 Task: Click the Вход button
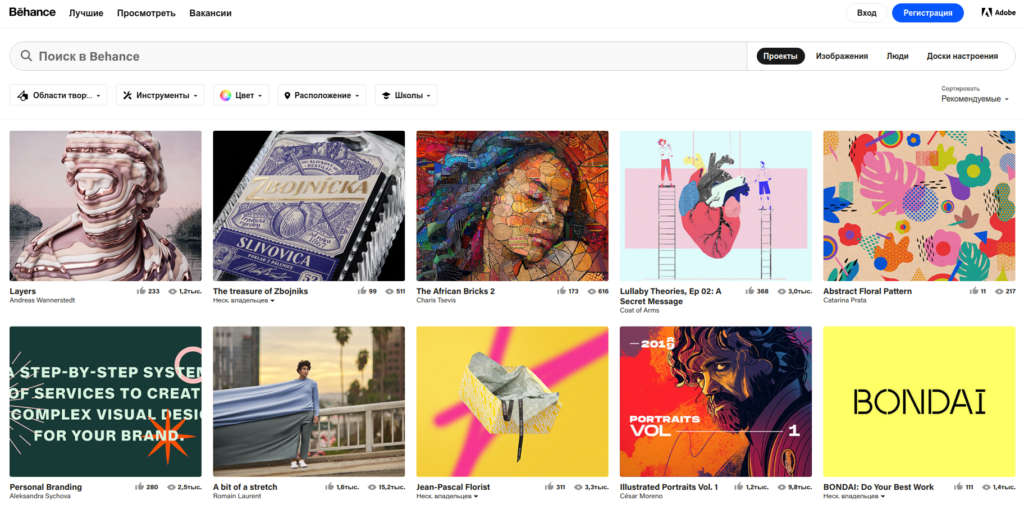(866, 13)
